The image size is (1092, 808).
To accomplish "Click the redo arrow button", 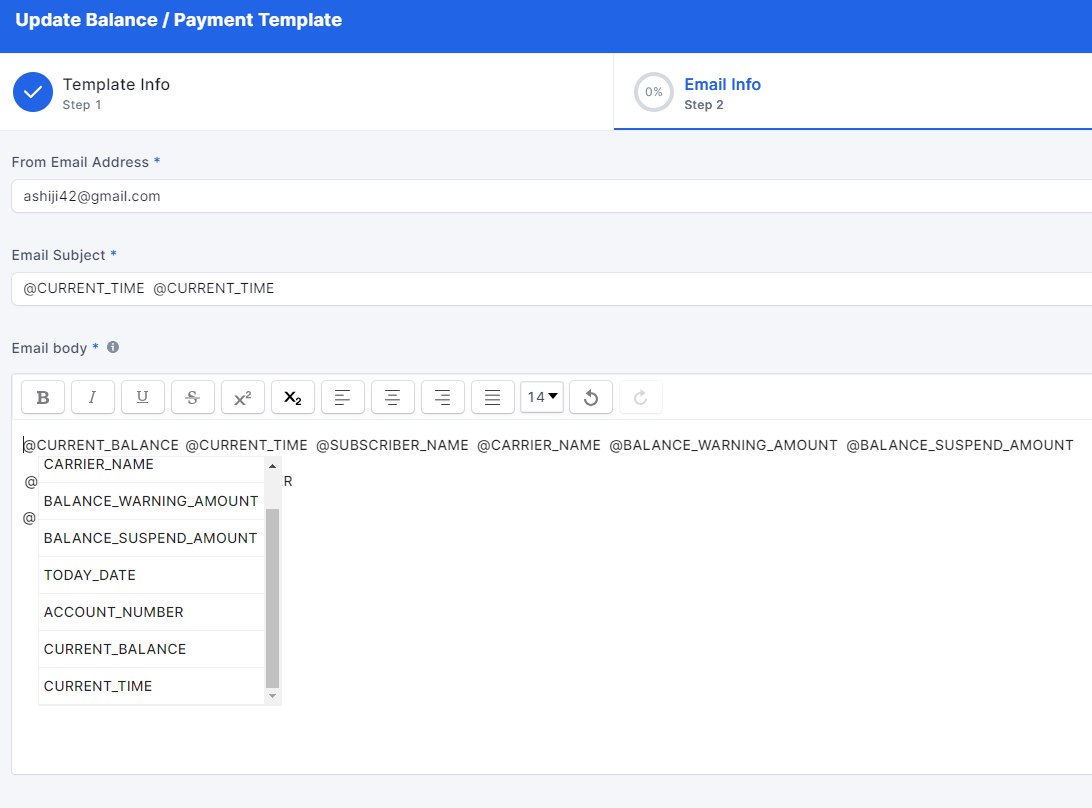I will pos(641,397).
